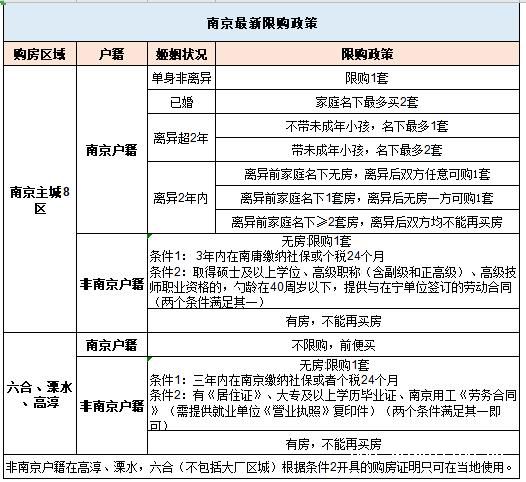Screen dimensions: 526x482
Task: Select the 已婚 cell
Action: click(x=181, y=102)
